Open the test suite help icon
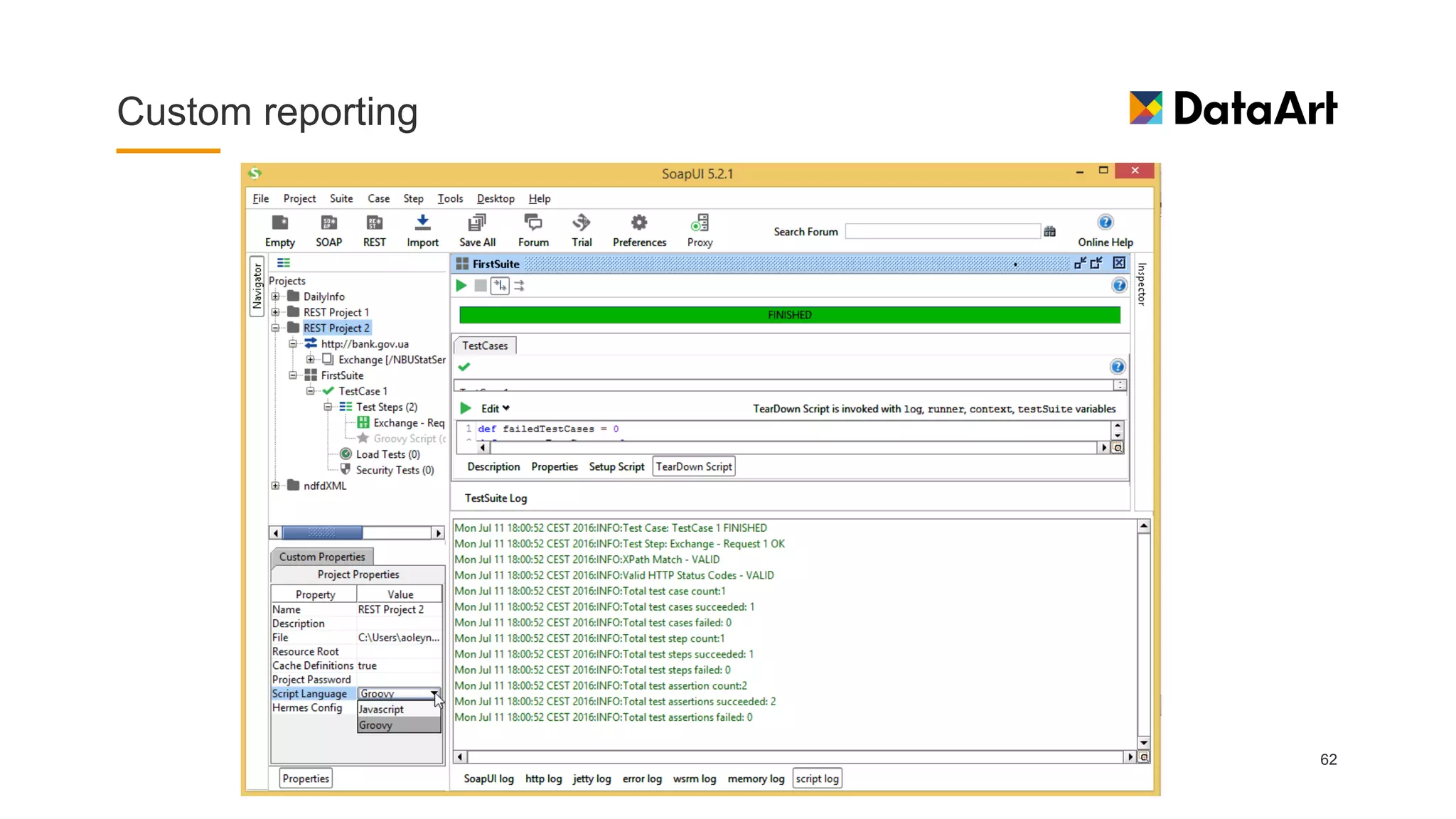The width and height of the screenshot is (1456, 819). pos(1119,286)
